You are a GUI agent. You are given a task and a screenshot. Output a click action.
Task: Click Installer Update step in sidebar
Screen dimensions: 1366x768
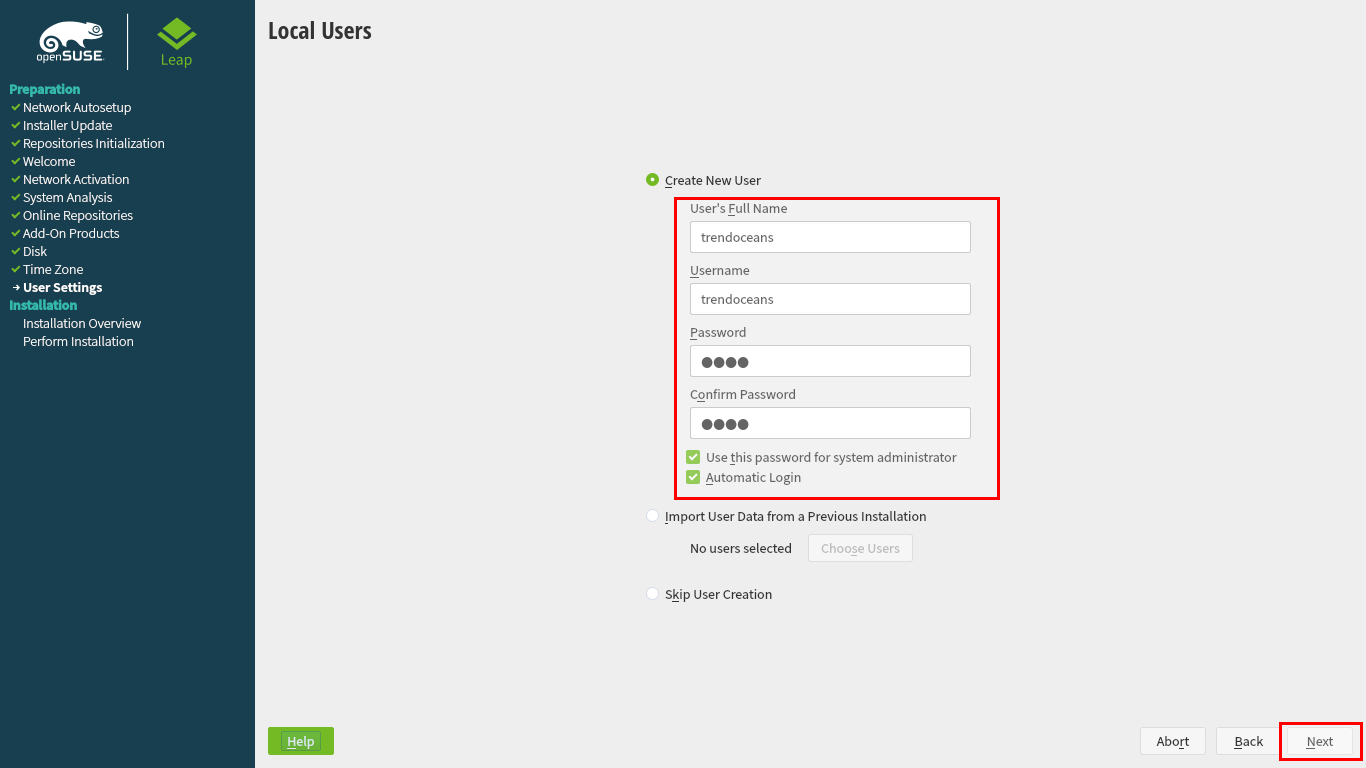pos(67,125)
